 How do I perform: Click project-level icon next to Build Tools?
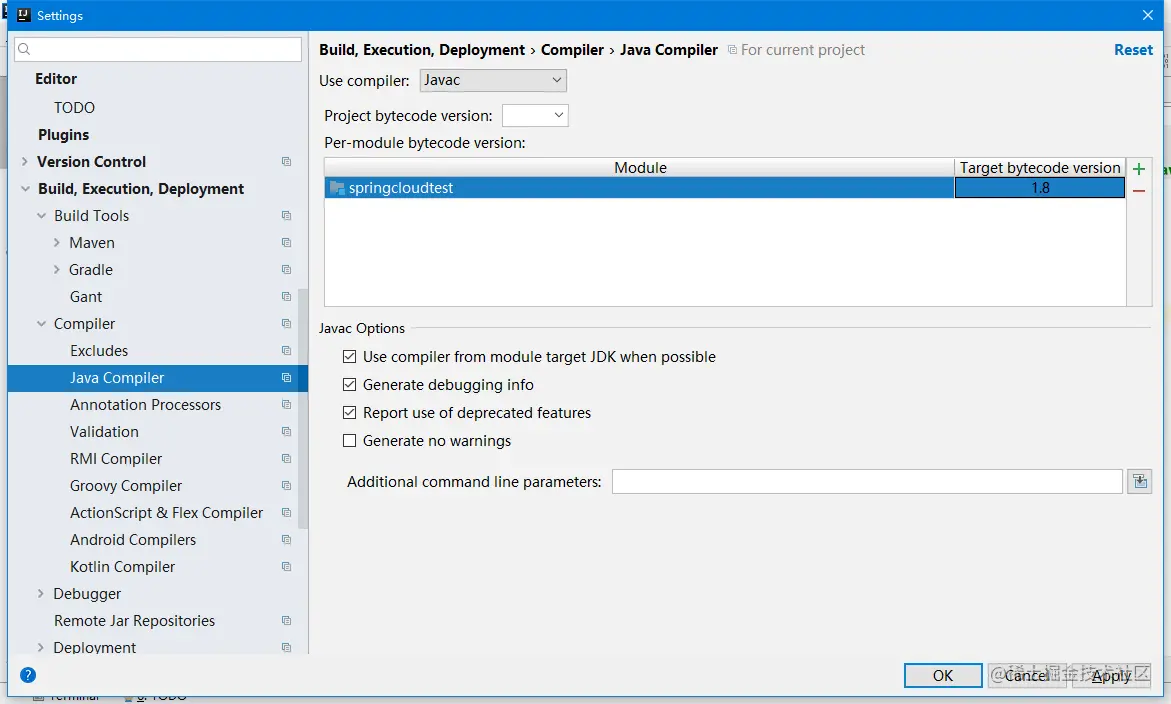coord(286,215)
